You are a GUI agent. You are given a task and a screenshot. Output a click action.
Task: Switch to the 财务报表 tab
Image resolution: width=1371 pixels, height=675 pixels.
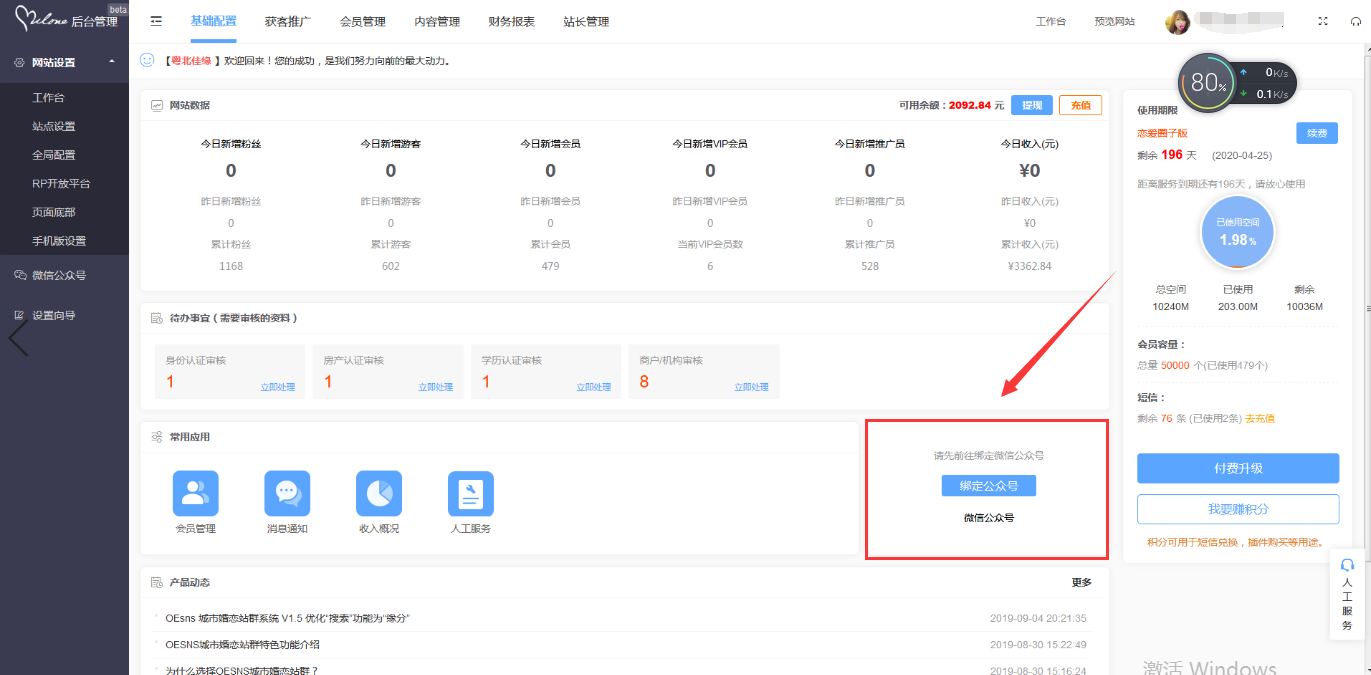pyautogui.click(x=511, y=21)
